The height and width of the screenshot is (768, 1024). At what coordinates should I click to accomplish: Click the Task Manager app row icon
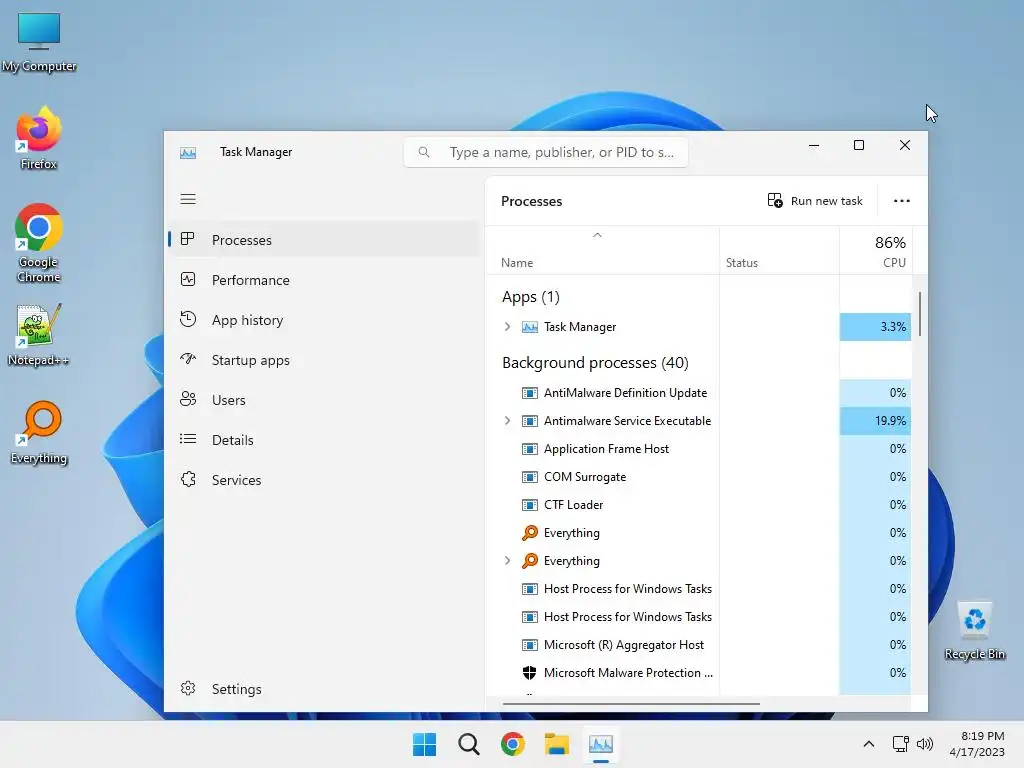[530, 327]
